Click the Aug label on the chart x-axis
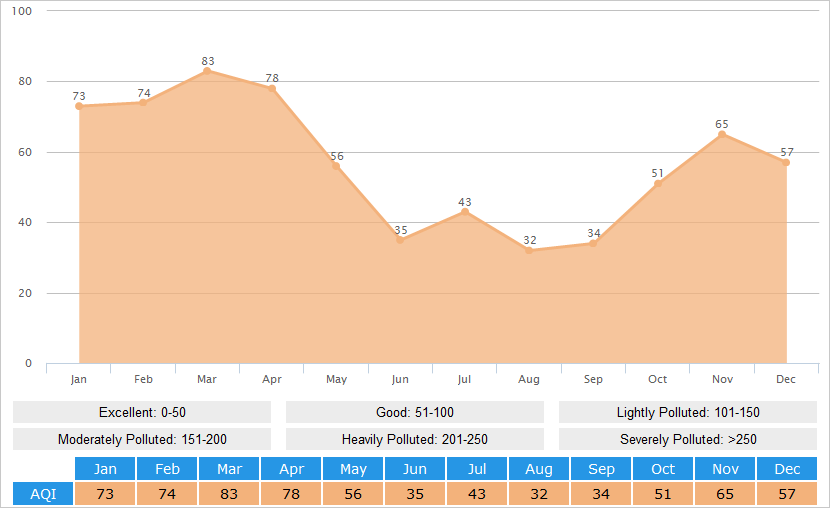The image size is (830, 508). (529, 379)
